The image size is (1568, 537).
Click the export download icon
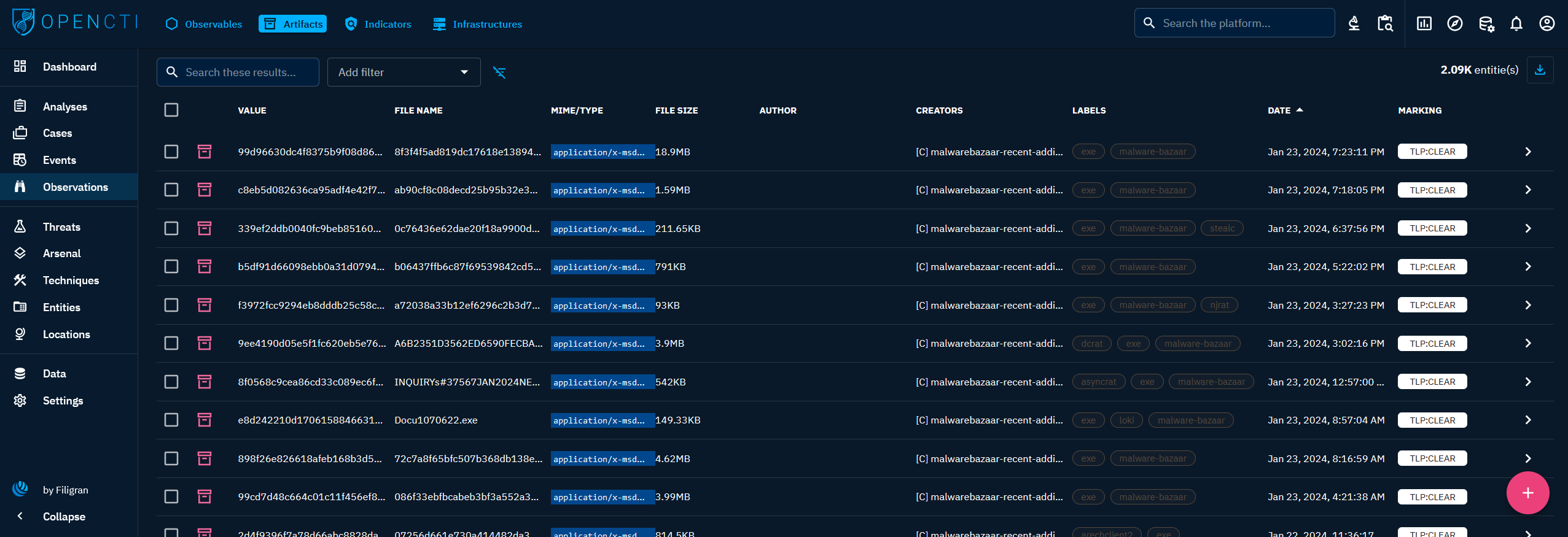[1540, 70]
